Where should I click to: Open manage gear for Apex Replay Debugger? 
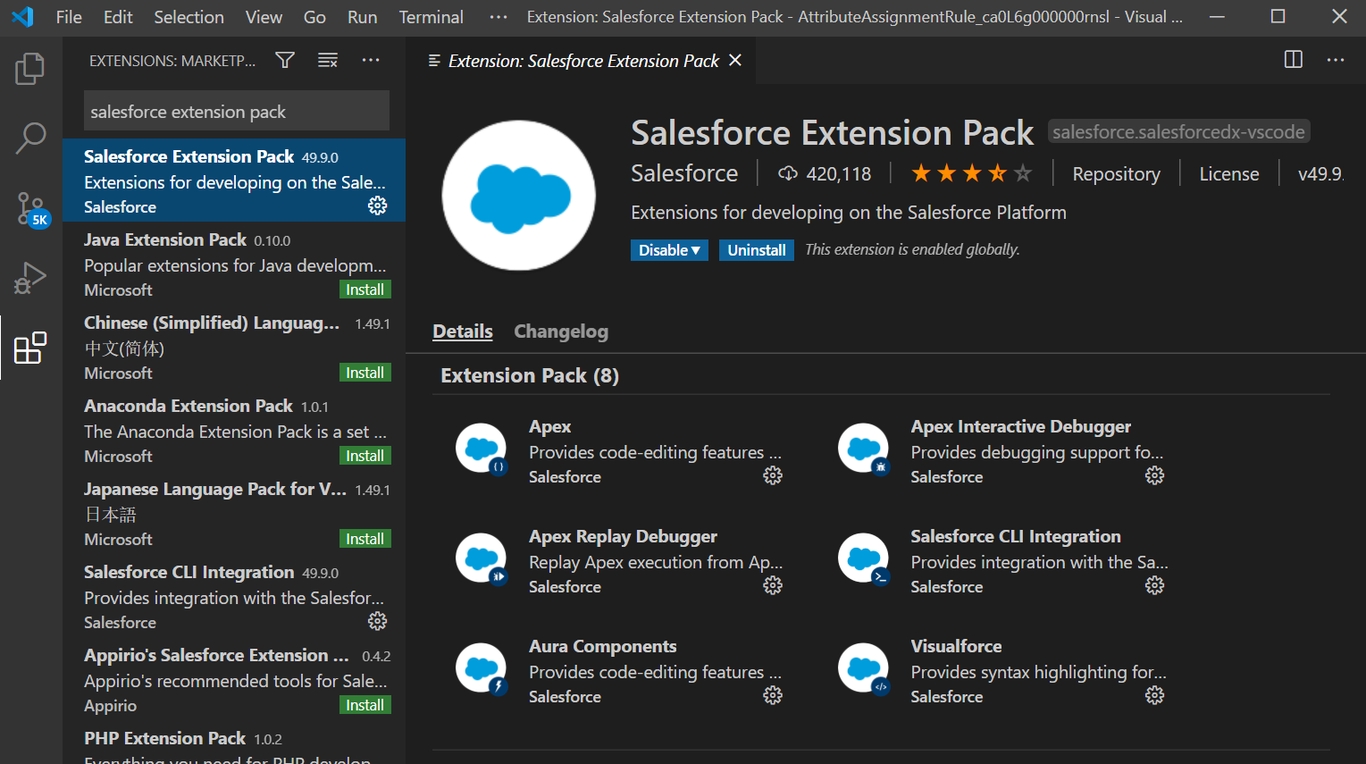coord(772,586)
